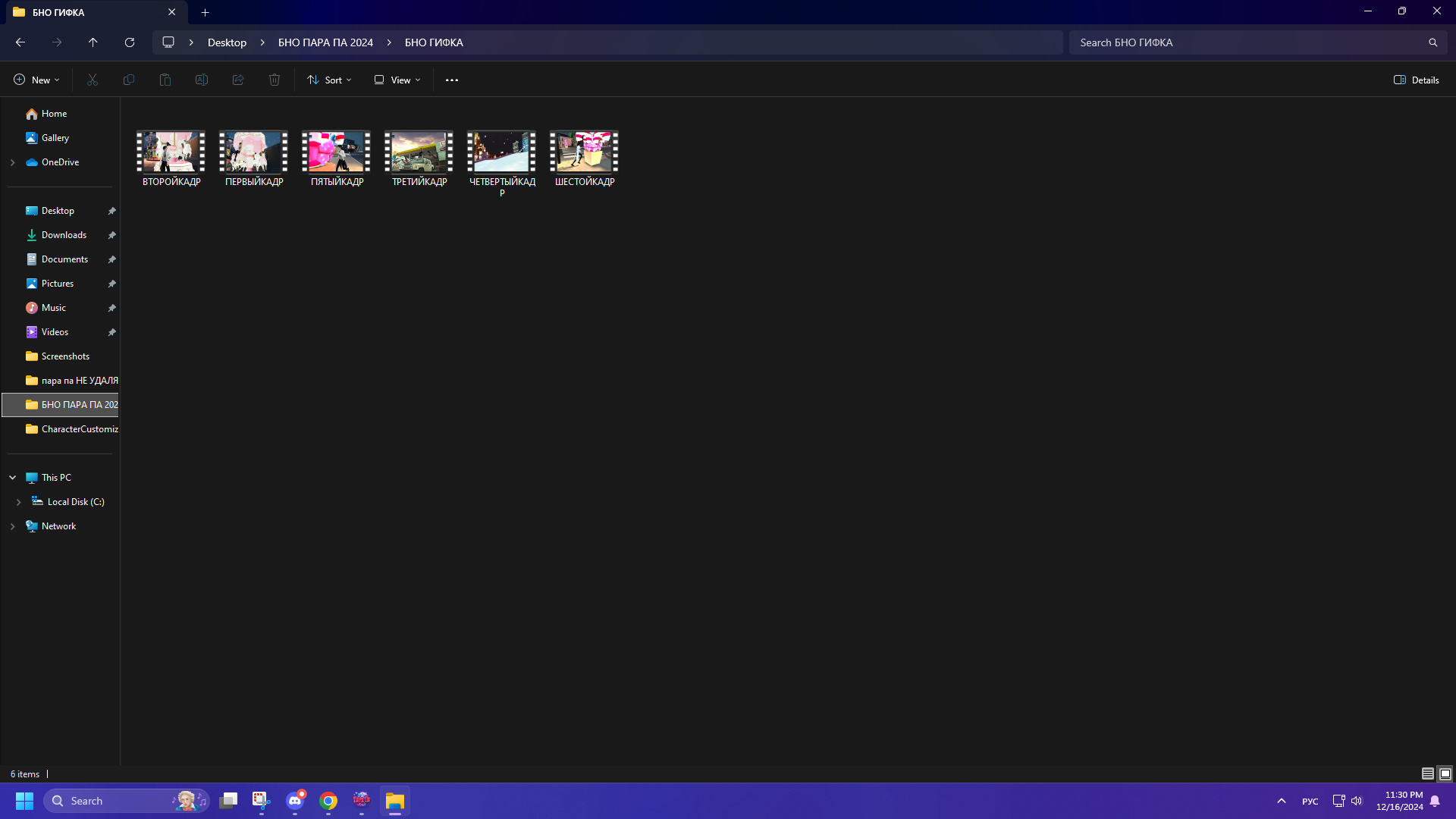Open a new tab with plus button
The width and height of the screenshot is (1456, 819).
pos(205,12)
